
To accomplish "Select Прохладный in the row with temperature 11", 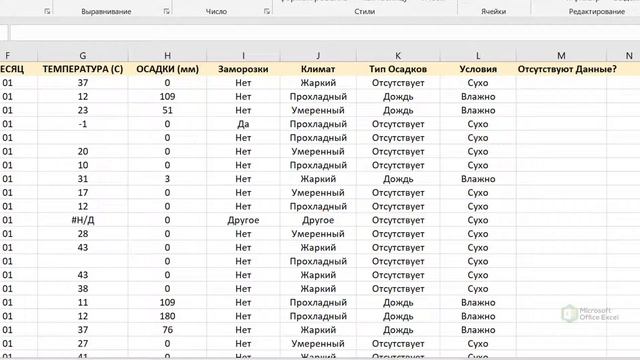I will pyautogui.click(x=318, y=302).
